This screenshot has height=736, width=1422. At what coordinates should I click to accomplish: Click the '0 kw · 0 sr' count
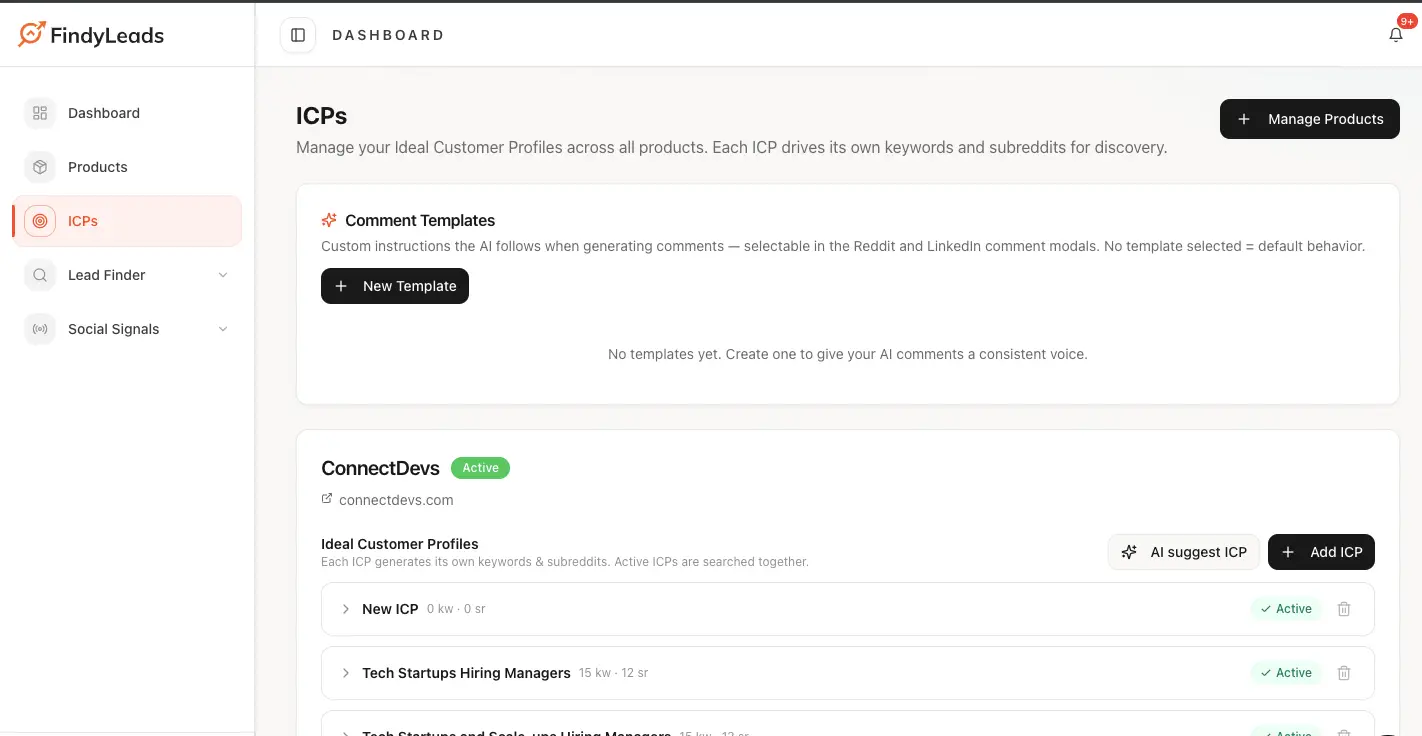456,609
